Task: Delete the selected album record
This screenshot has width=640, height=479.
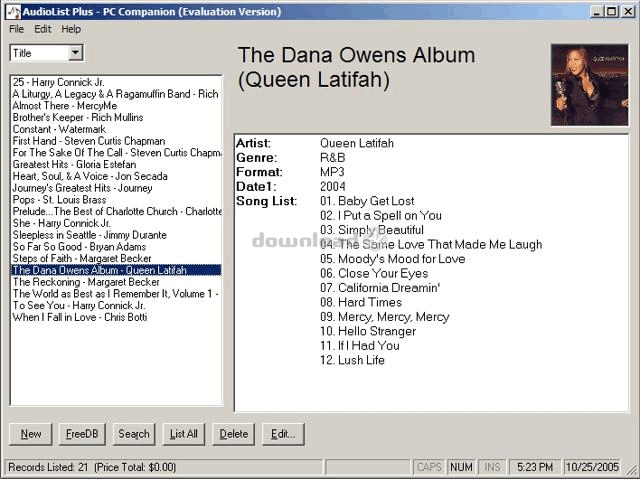Action: pos(233,434)
